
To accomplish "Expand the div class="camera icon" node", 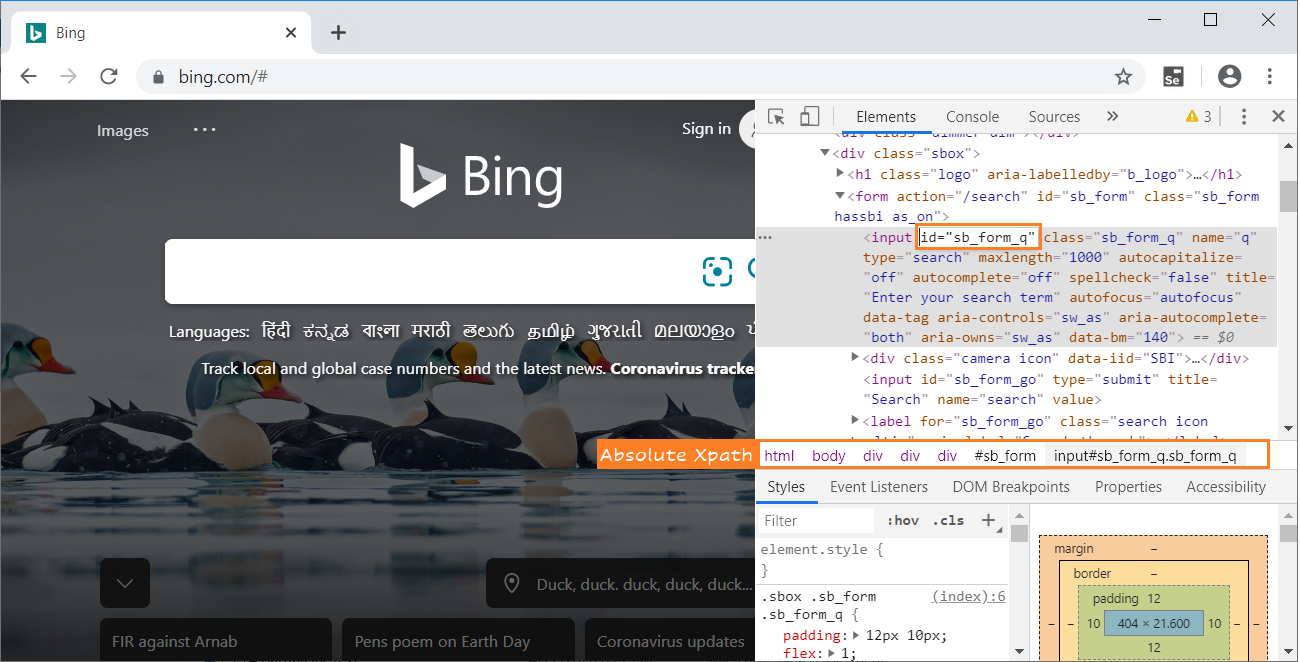I will [x=855, y=358].
